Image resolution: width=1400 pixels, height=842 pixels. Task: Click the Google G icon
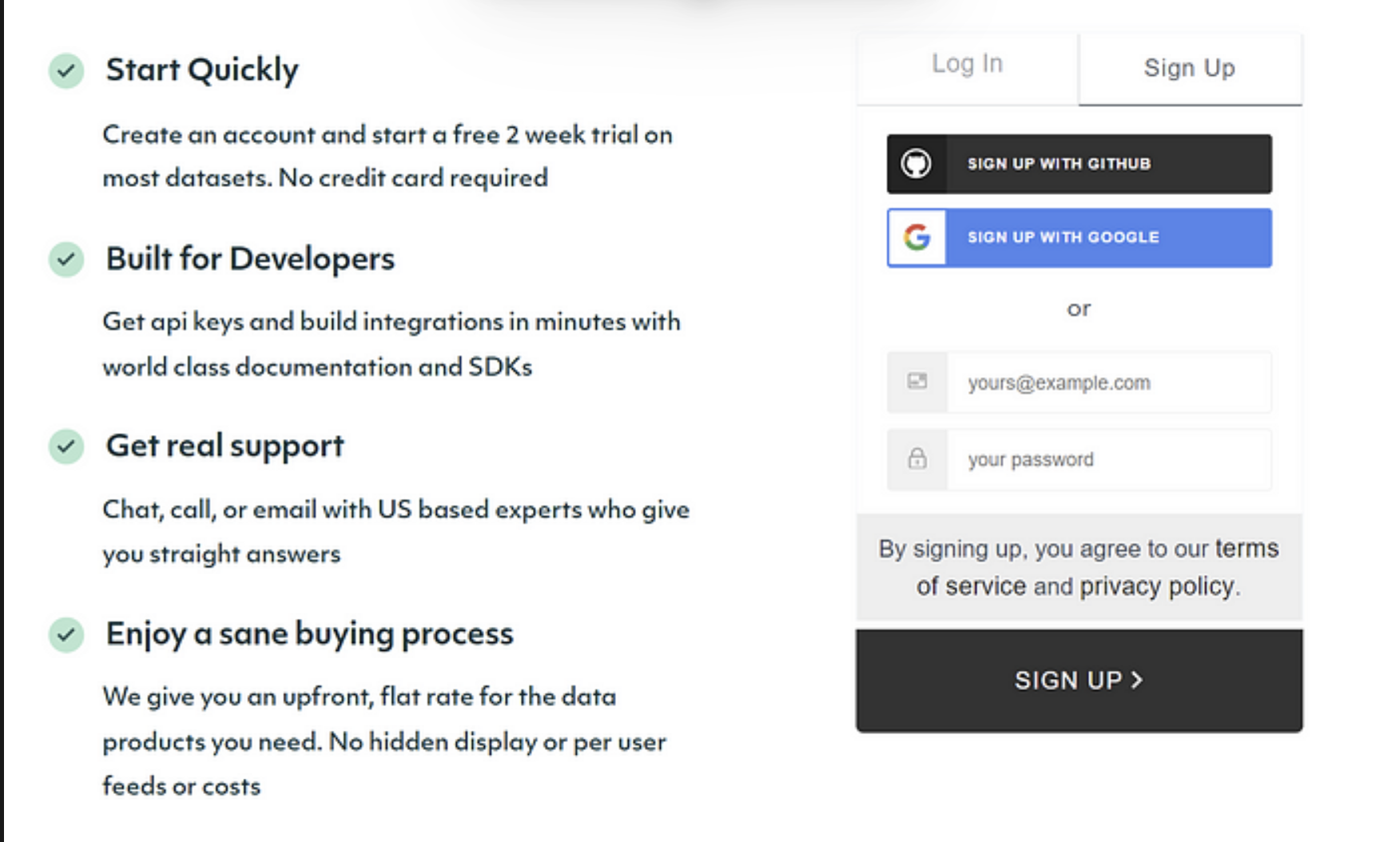coord(917,237)
